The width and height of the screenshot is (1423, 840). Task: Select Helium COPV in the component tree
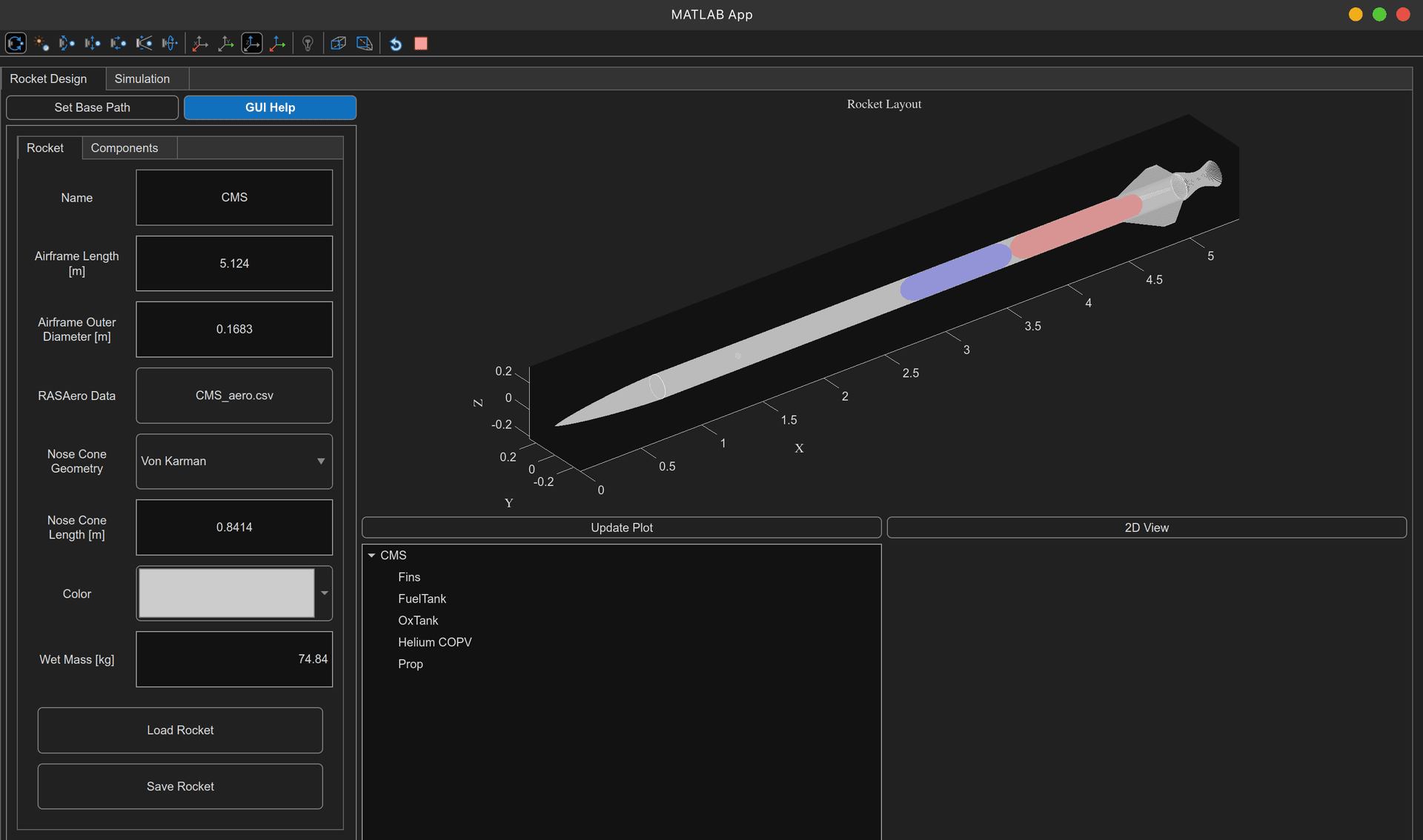[435, 641]
